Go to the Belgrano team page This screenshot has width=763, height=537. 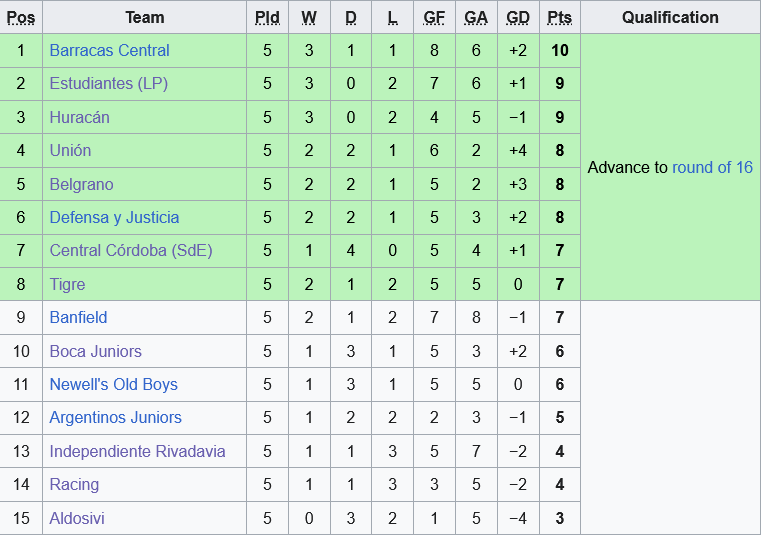point(81,185)
